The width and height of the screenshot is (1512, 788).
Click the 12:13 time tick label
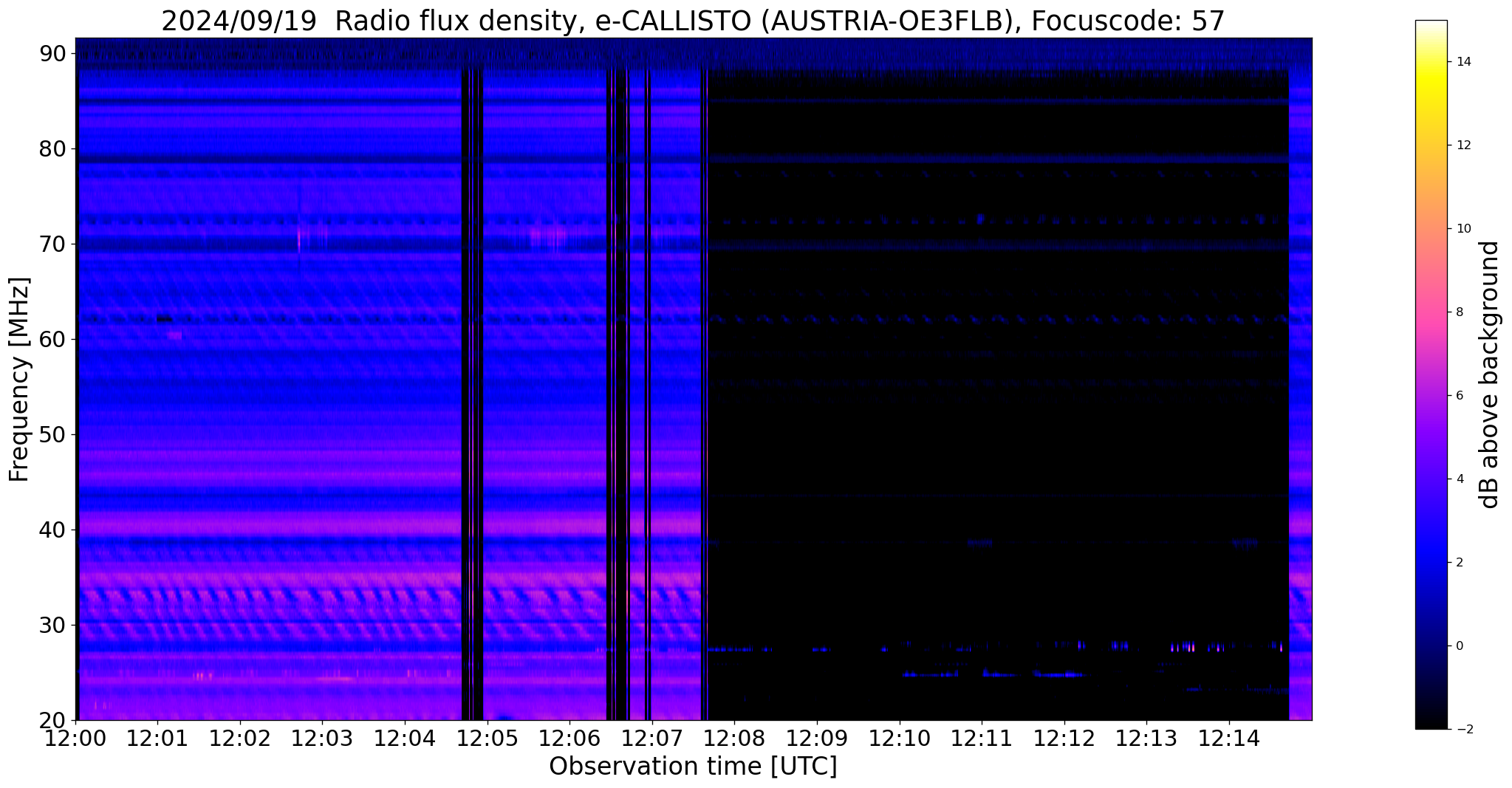1146,738
